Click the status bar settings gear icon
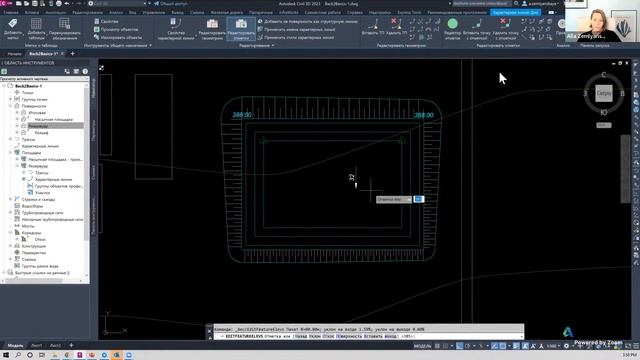Viewport: 640px width, 360px height. point(566,346)
